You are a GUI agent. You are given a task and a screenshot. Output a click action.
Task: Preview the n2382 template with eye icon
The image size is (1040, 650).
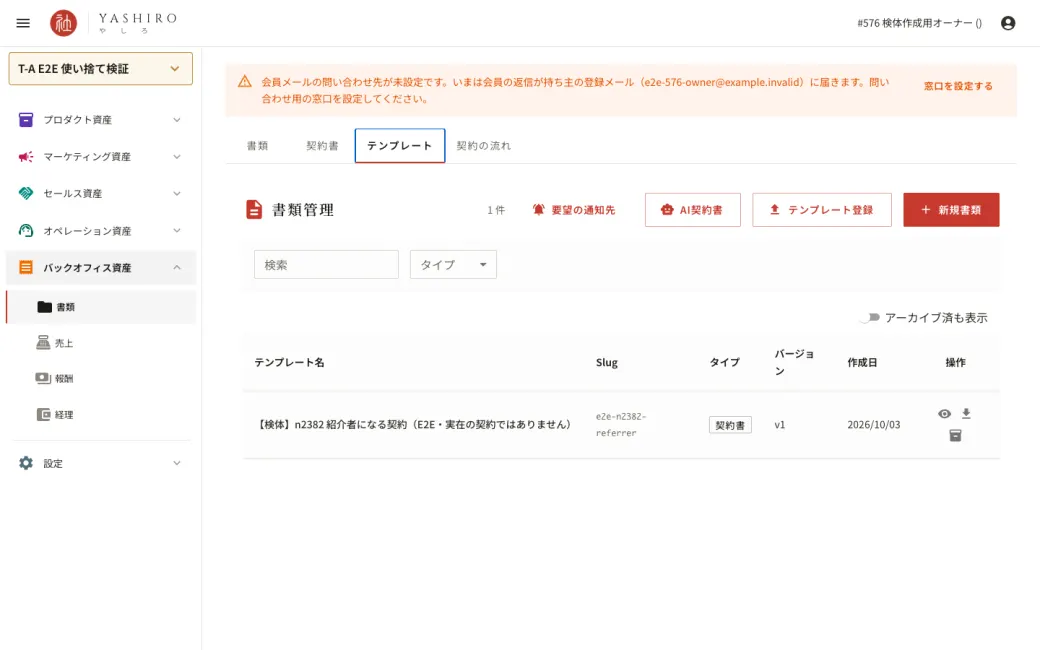pos(944,414)
